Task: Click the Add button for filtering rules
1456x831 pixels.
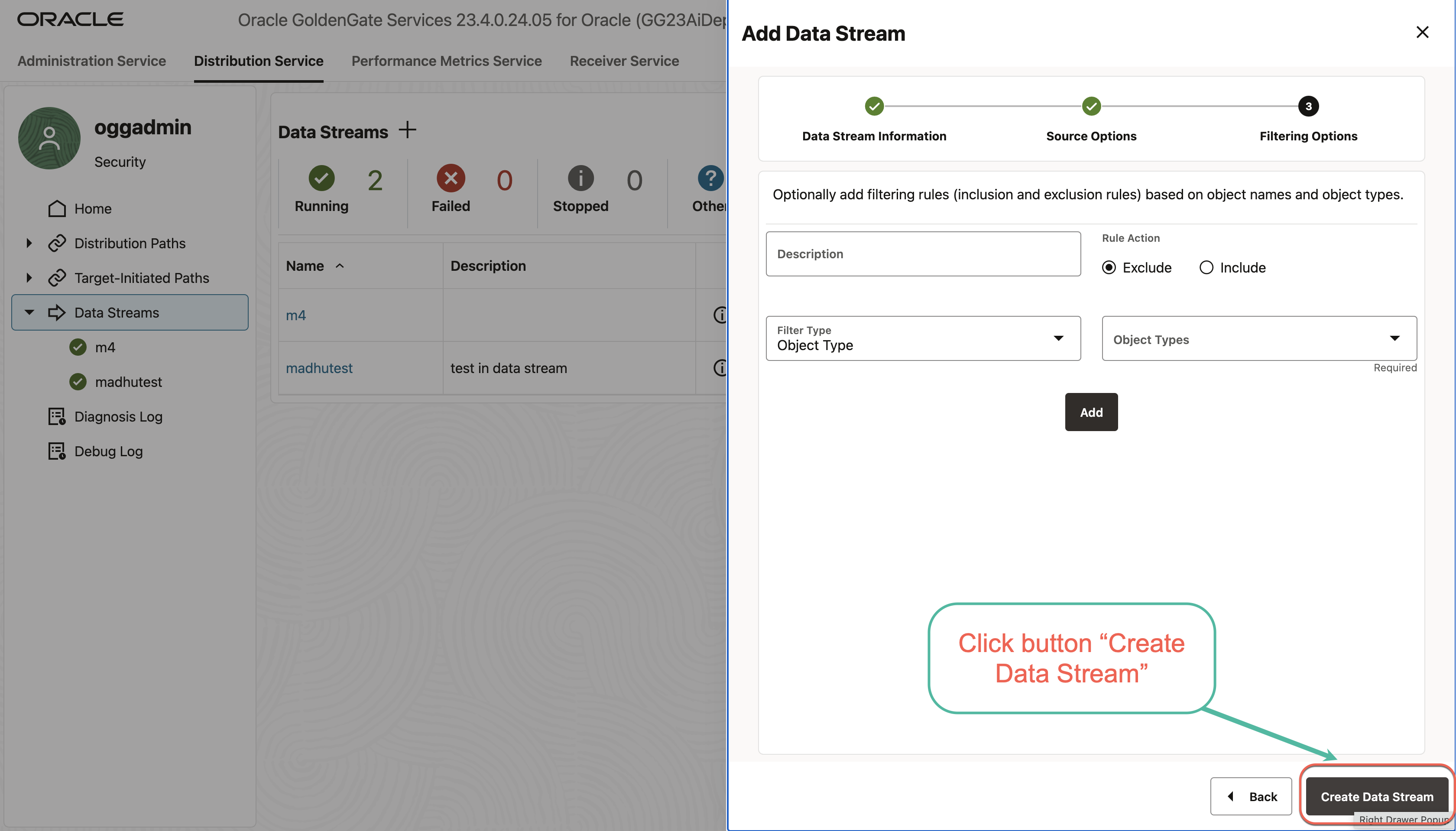Action: [1090, 412]
